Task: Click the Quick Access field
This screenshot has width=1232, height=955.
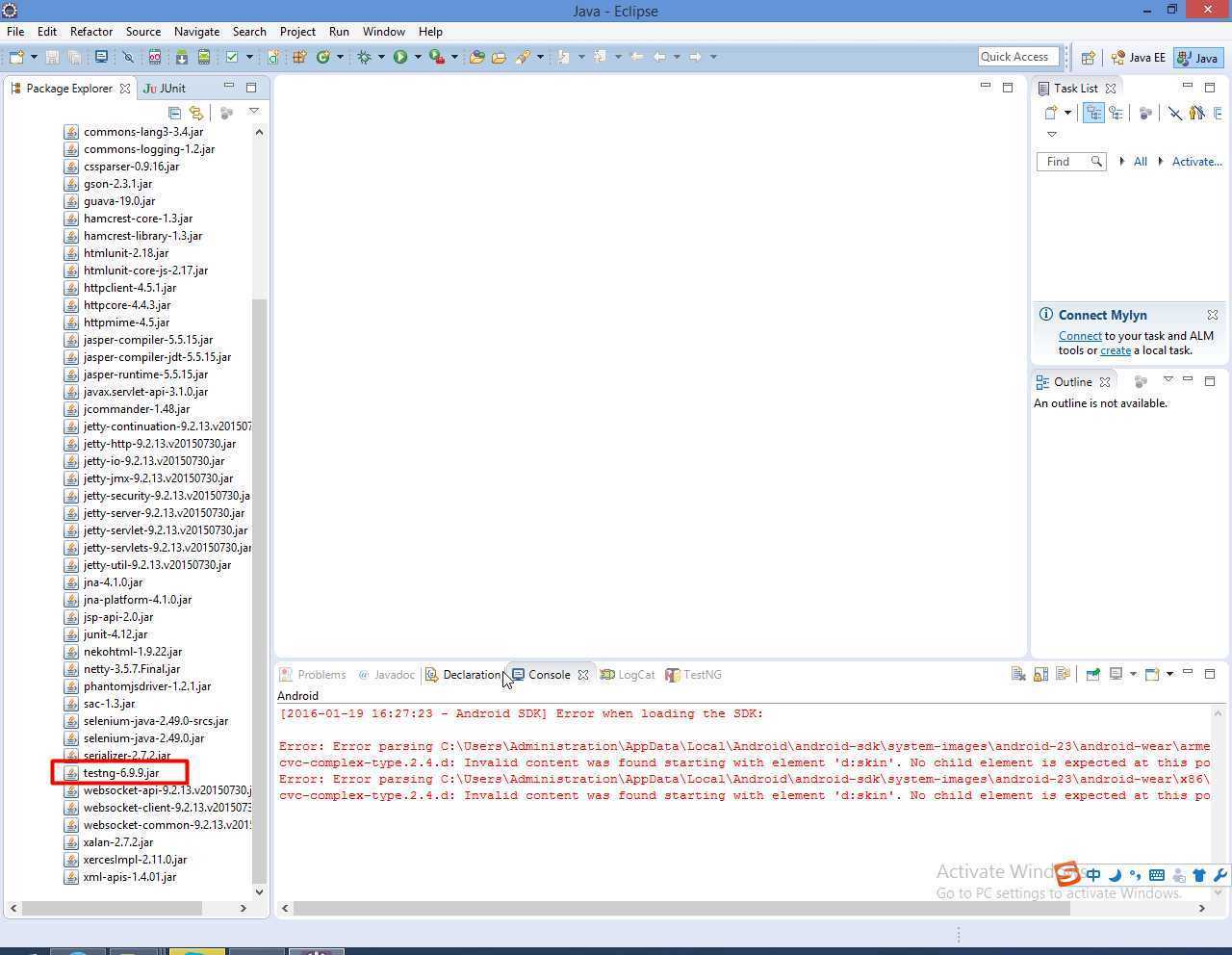Action: tap(1018, 57)
